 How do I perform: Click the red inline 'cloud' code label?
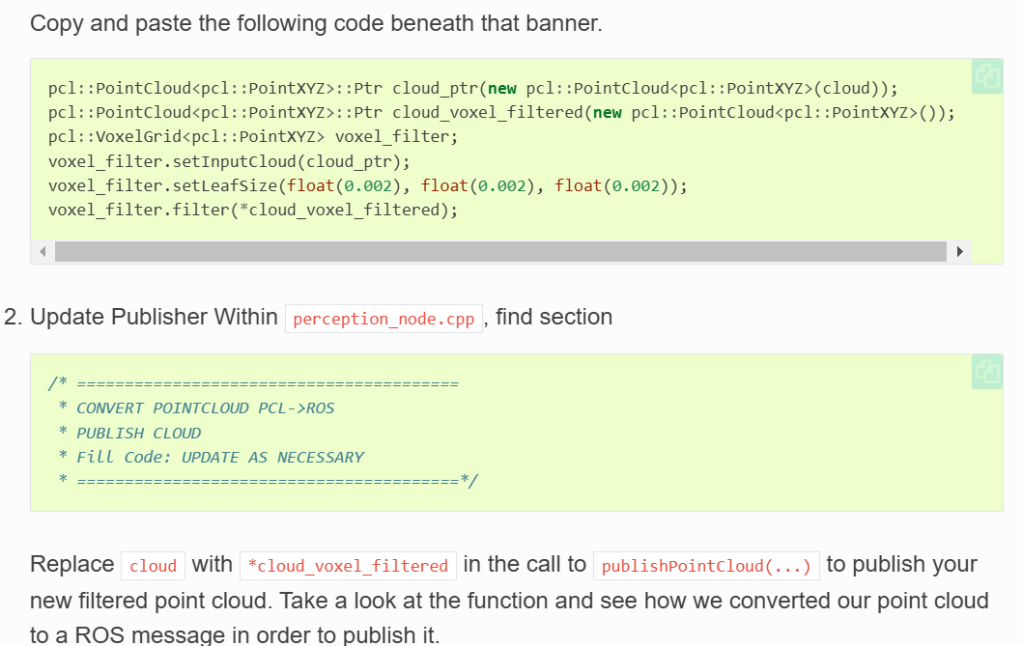(x=153, y=566)
